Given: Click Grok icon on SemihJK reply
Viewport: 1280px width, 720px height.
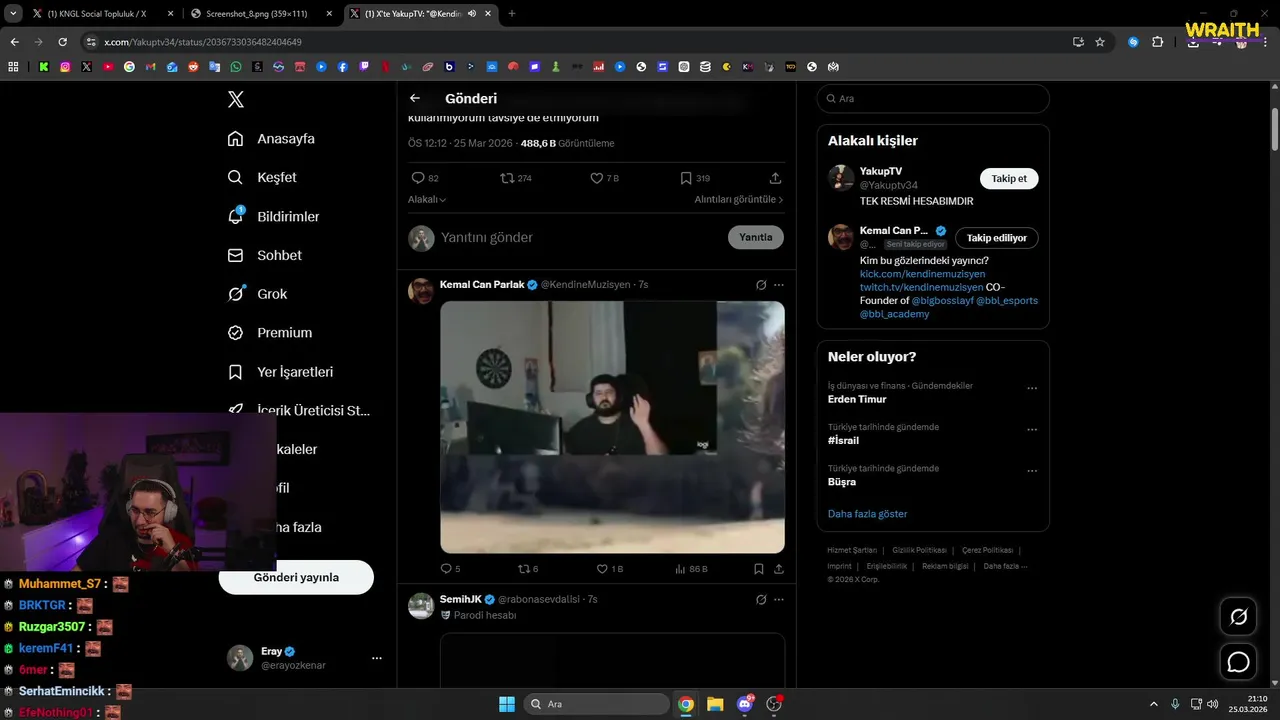Looking at the screenshot, I should 761,599.
